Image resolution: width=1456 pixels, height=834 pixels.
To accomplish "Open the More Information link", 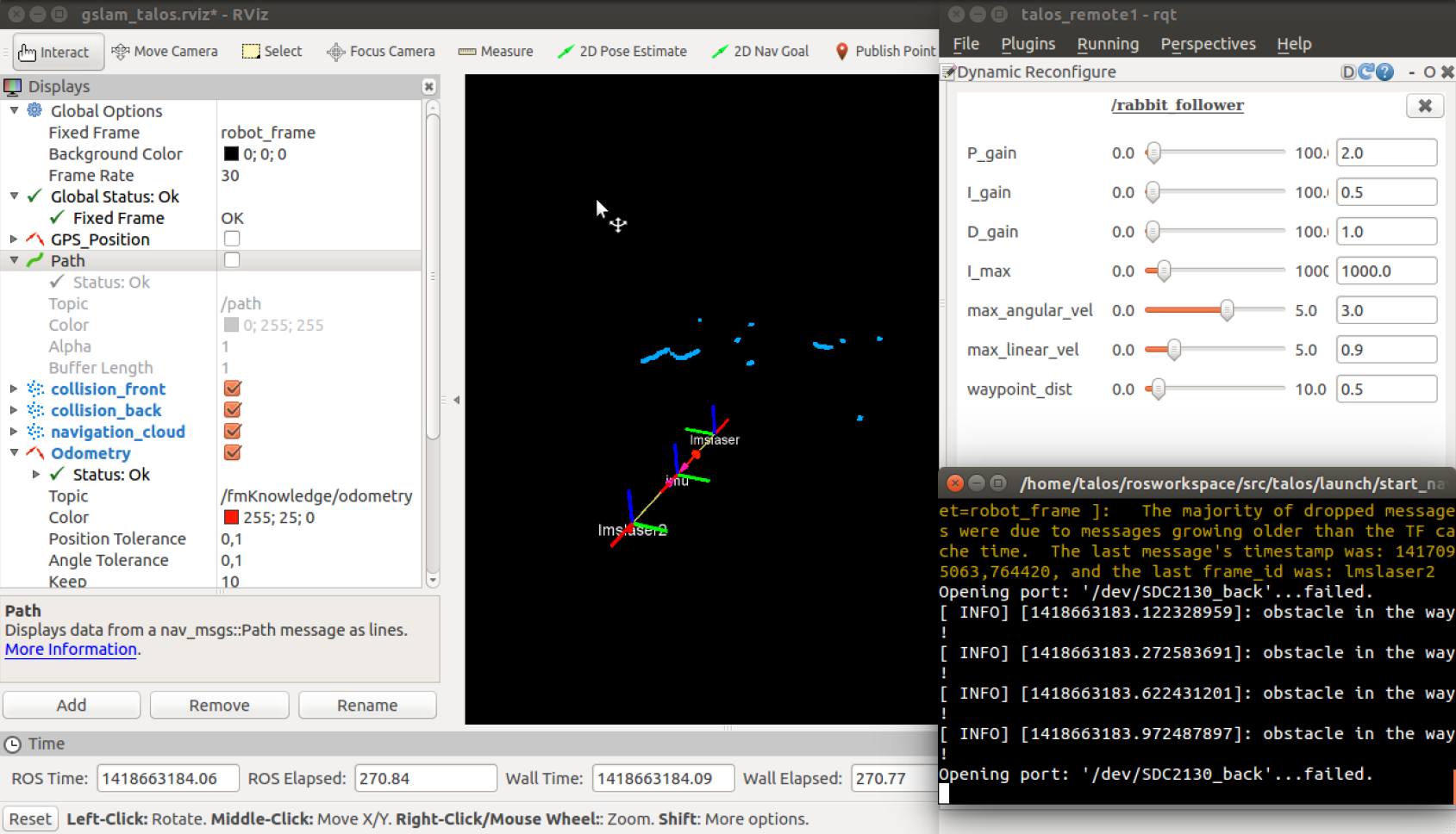I will (71, 650).
